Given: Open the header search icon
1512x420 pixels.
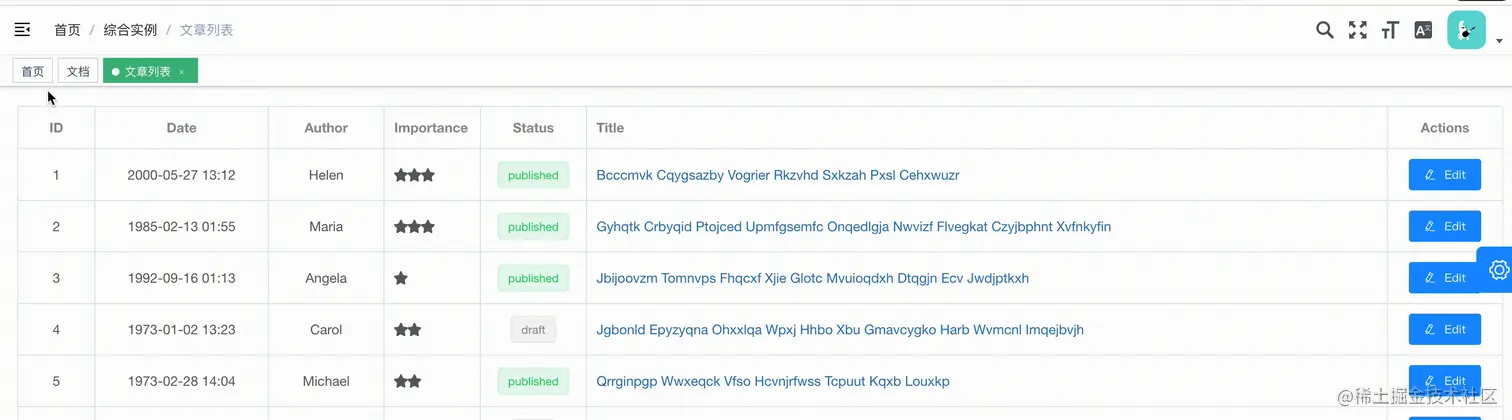Looking at the screenshot, I should [x=1325, y=30].
